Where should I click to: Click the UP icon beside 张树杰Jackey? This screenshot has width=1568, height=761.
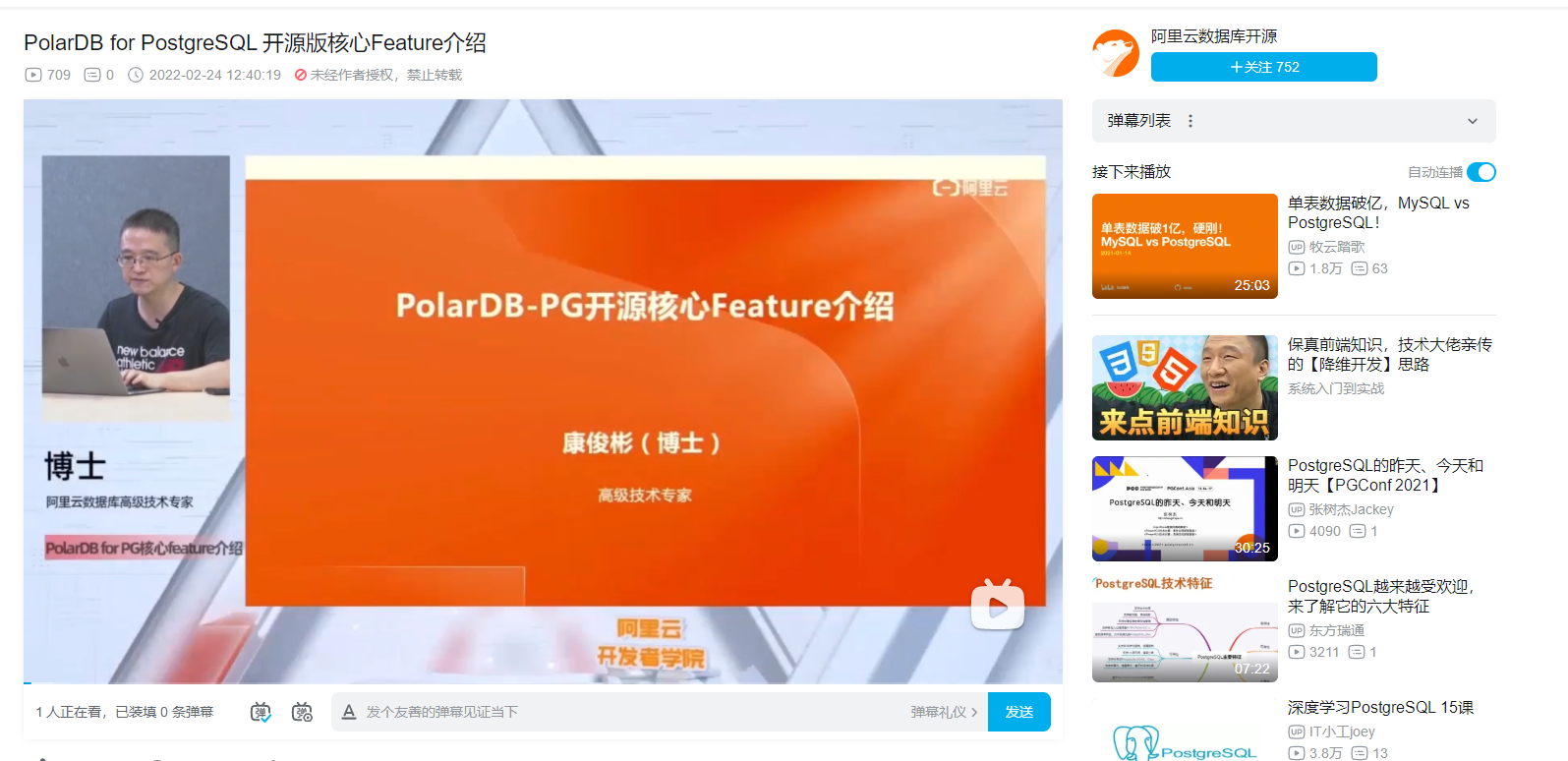pos(1297,509)
